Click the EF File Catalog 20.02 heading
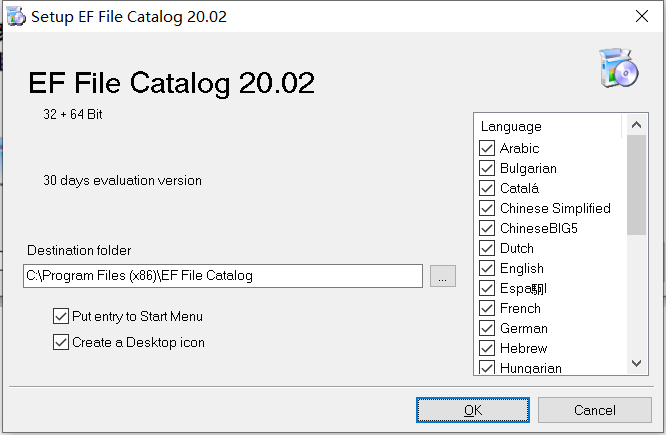Screen dimensions: 666x435 [x=171, y=83]
